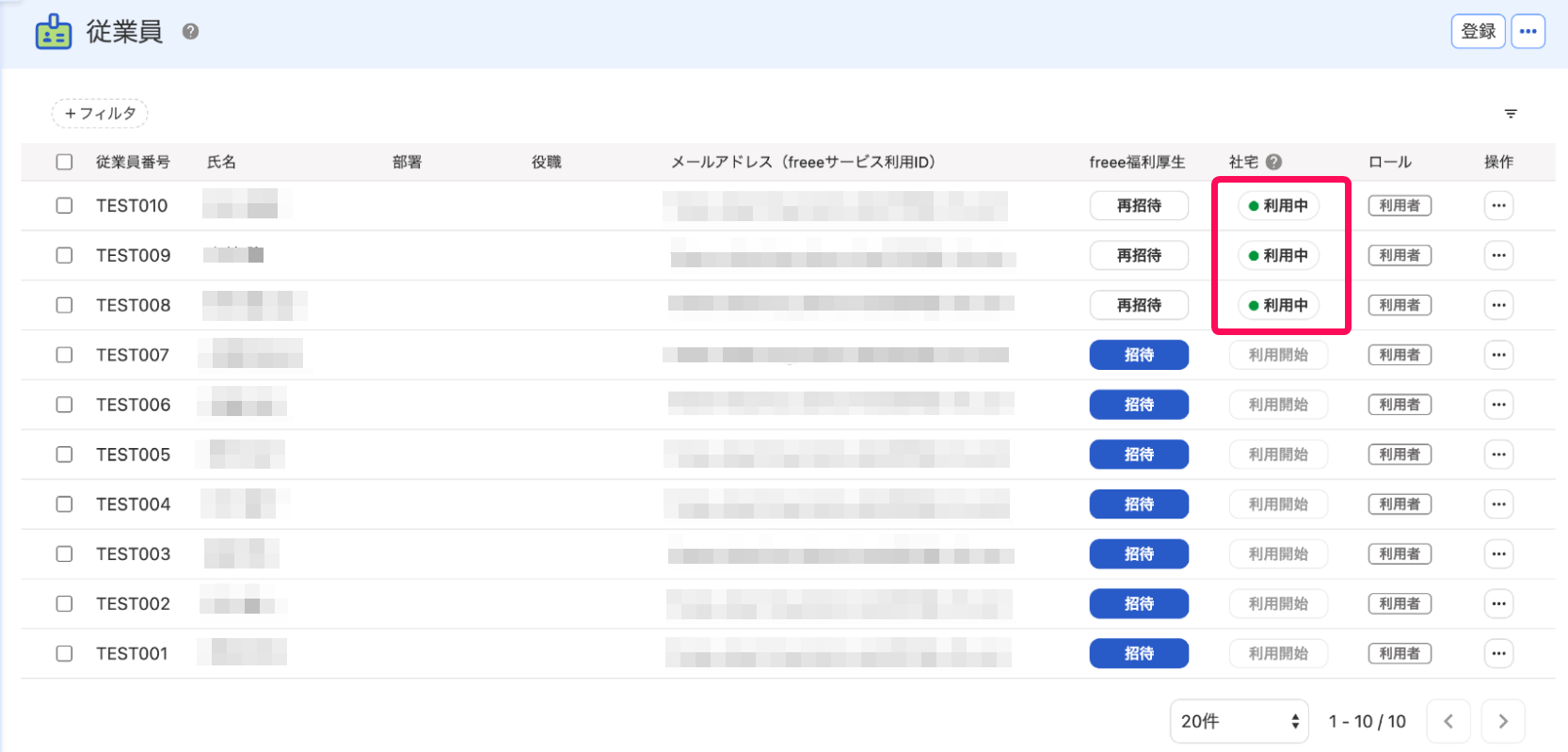The image size is (1568, 752).
Task: Click the 1 - 10 / 10 page count
Action: (1367, 722)
